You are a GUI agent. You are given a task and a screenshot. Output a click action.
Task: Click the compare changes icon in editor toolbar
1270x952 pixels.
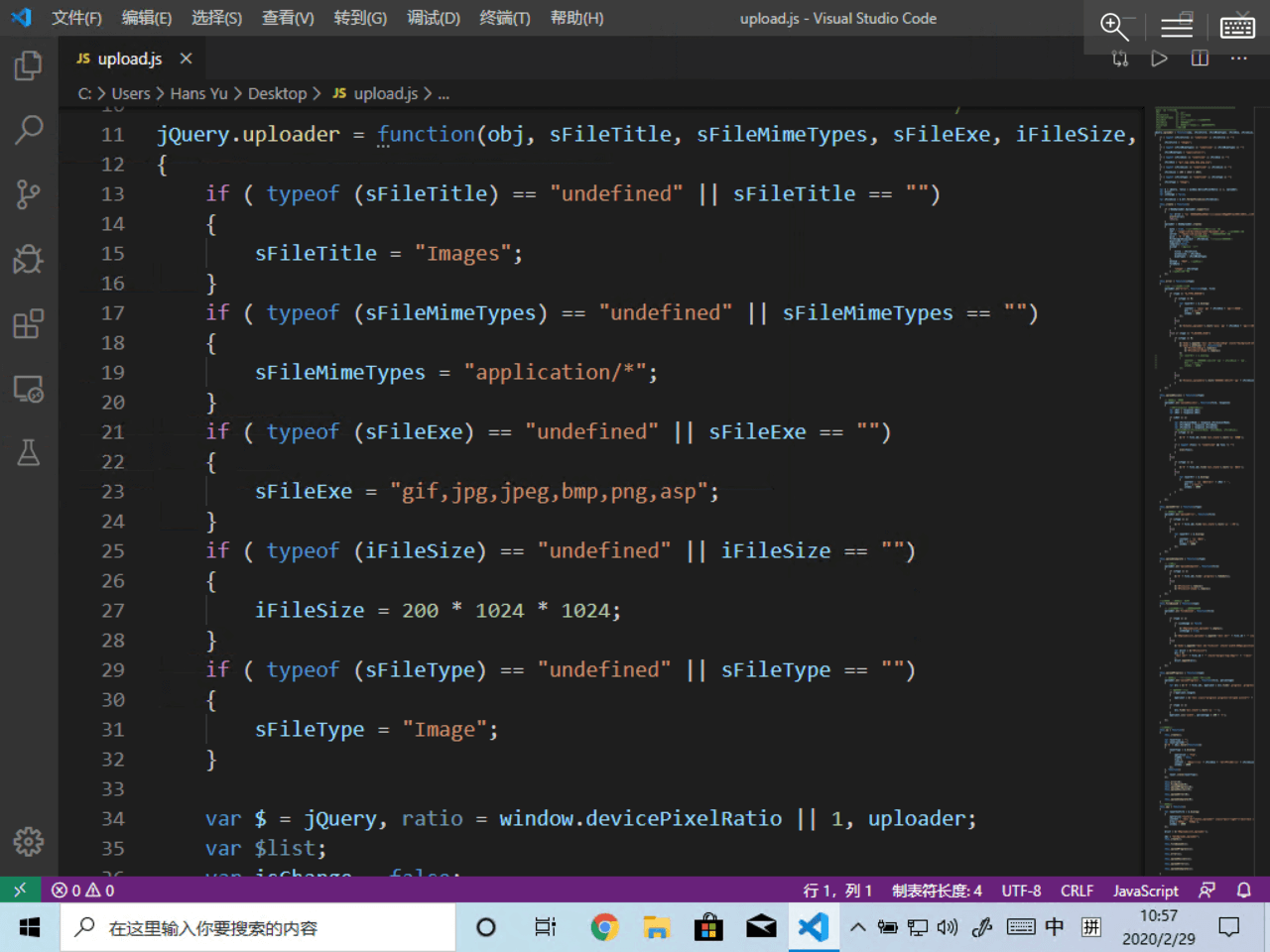pyautogui.click(x=1120, y=59)
